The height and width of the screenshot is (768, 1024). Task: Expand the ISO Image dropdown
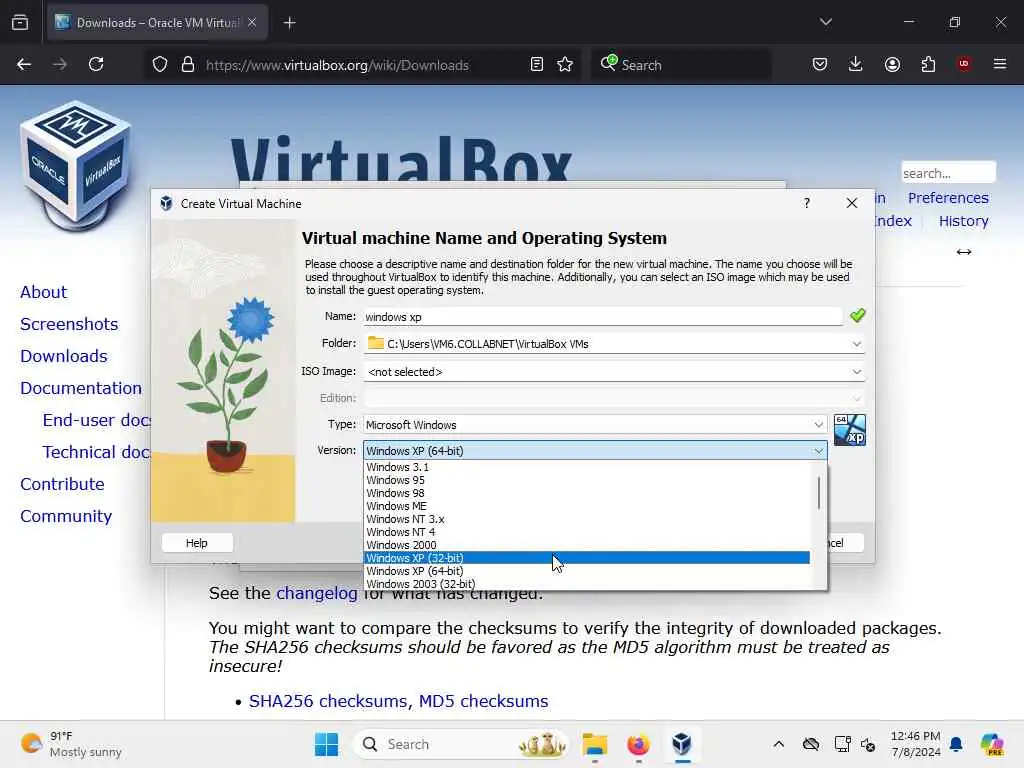[x=856, y=372]
